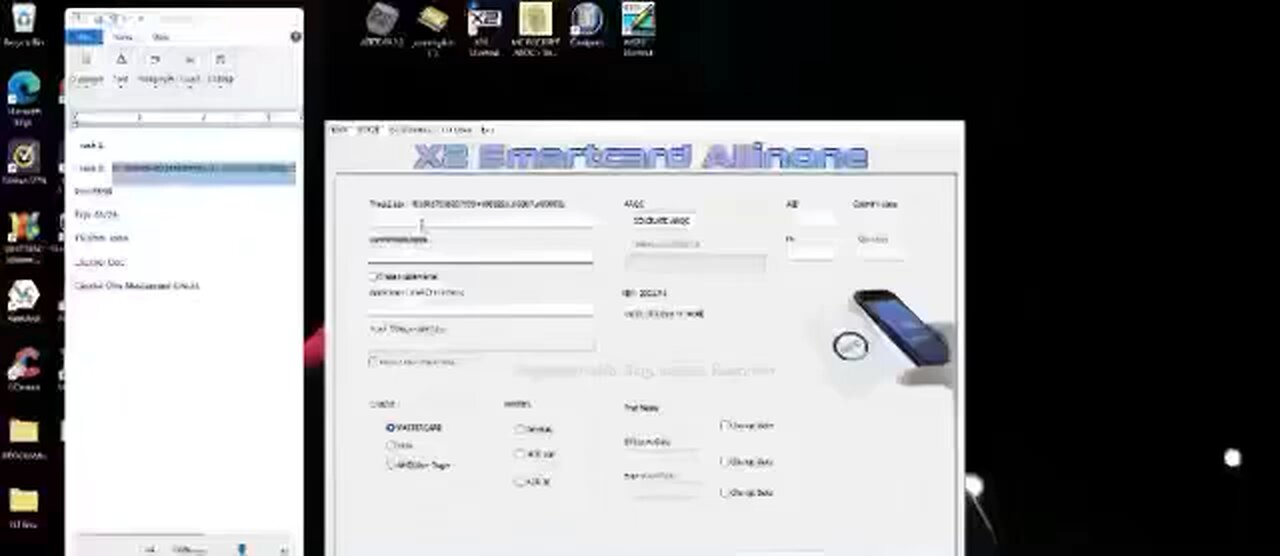This screenshot has width=1280, height=556.
Task: Expand the Editing group in WordPad
Action: 221,68
